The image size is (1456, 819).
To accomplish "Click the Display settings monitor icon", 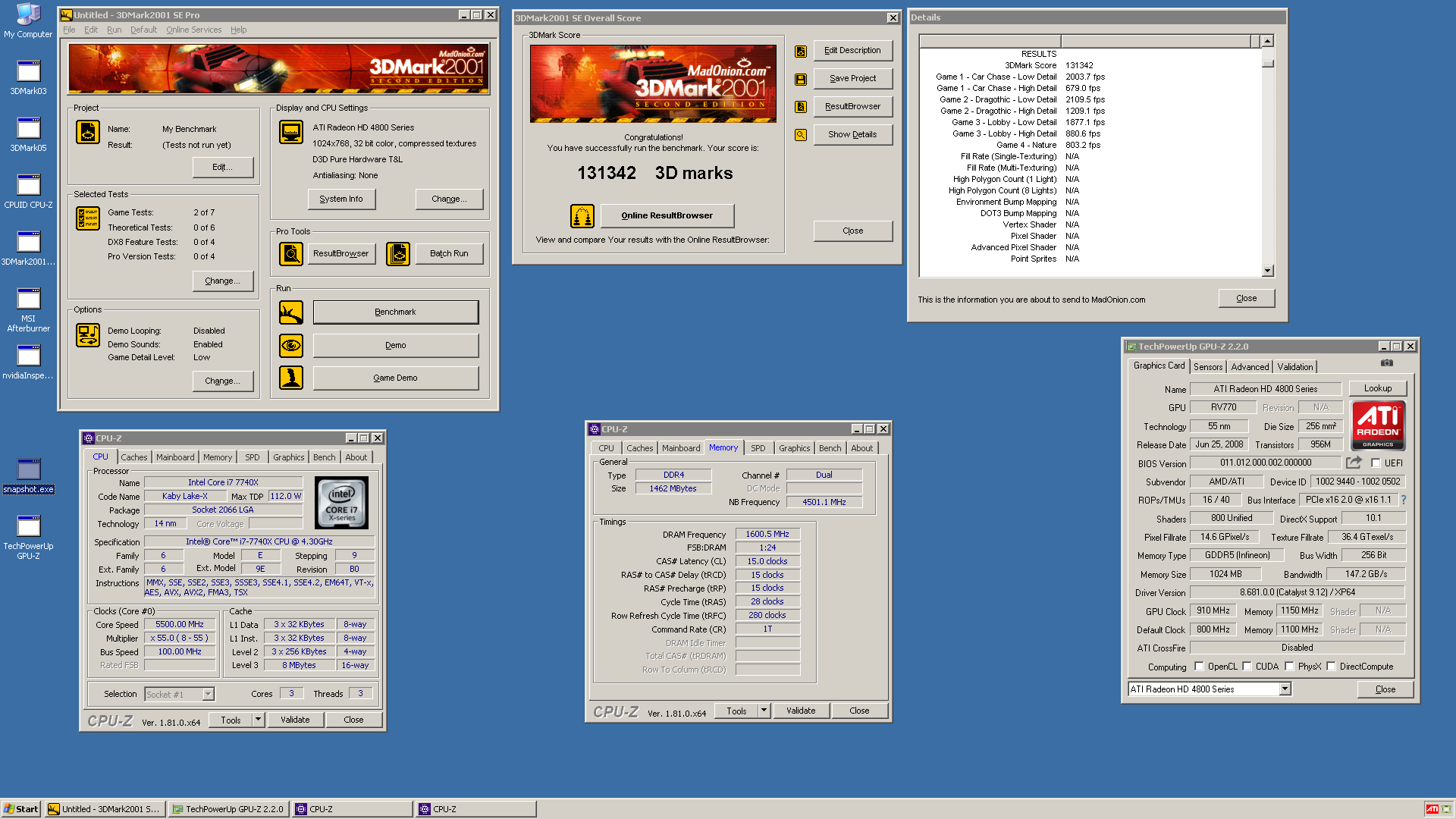I will 291,132.
